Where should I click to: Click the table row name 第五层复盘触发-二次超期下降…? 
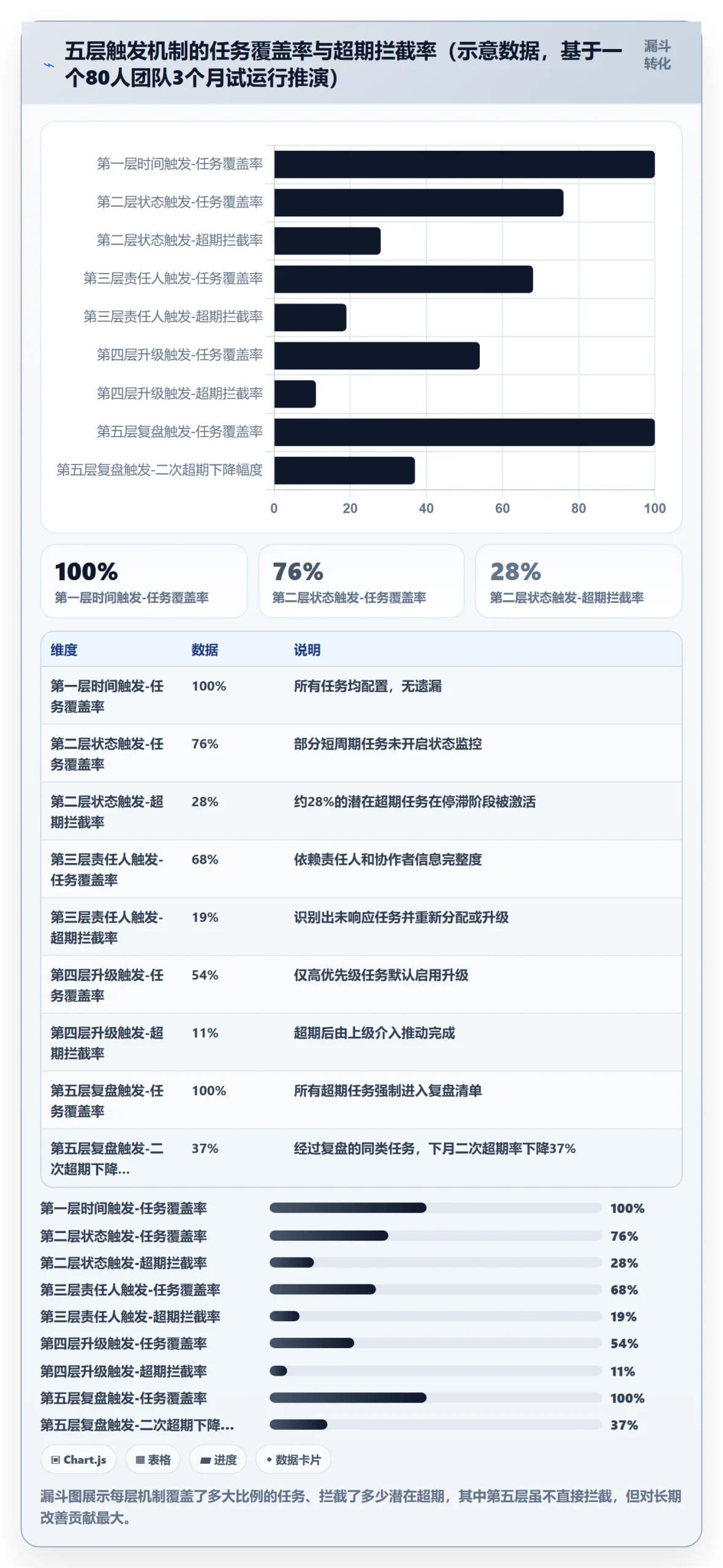[107, 1159]
